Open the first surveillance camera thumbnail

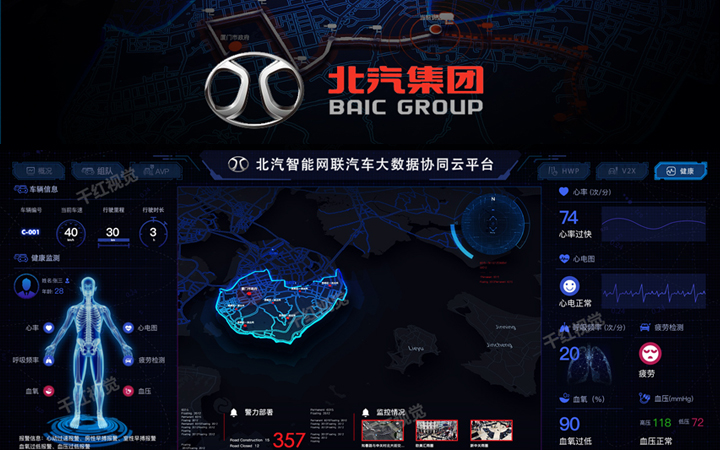pyautogui.click(x=382, y=431)
